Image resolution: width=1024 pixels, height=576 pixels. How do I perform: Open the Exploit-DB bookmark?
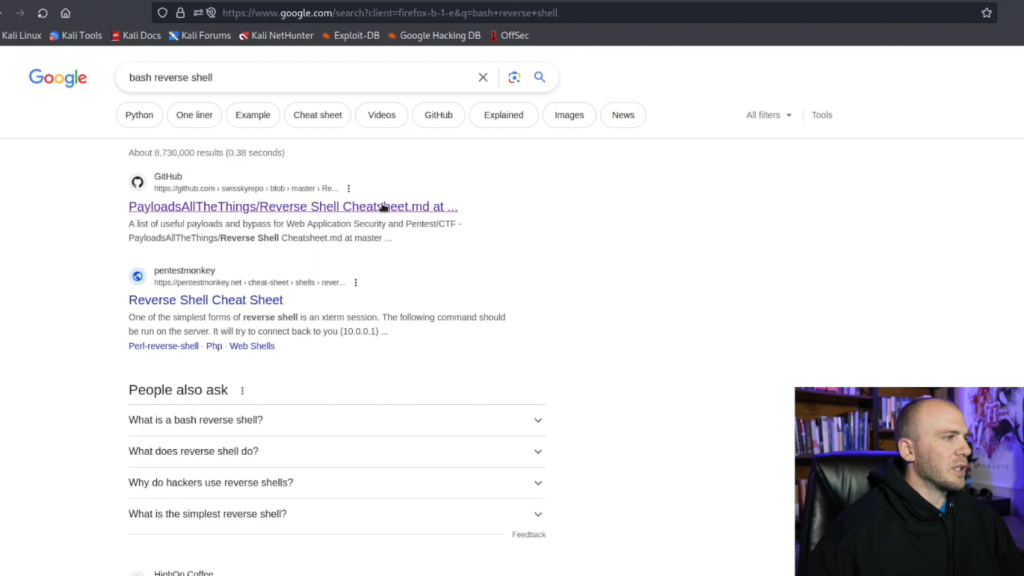(x=351, y=35)
